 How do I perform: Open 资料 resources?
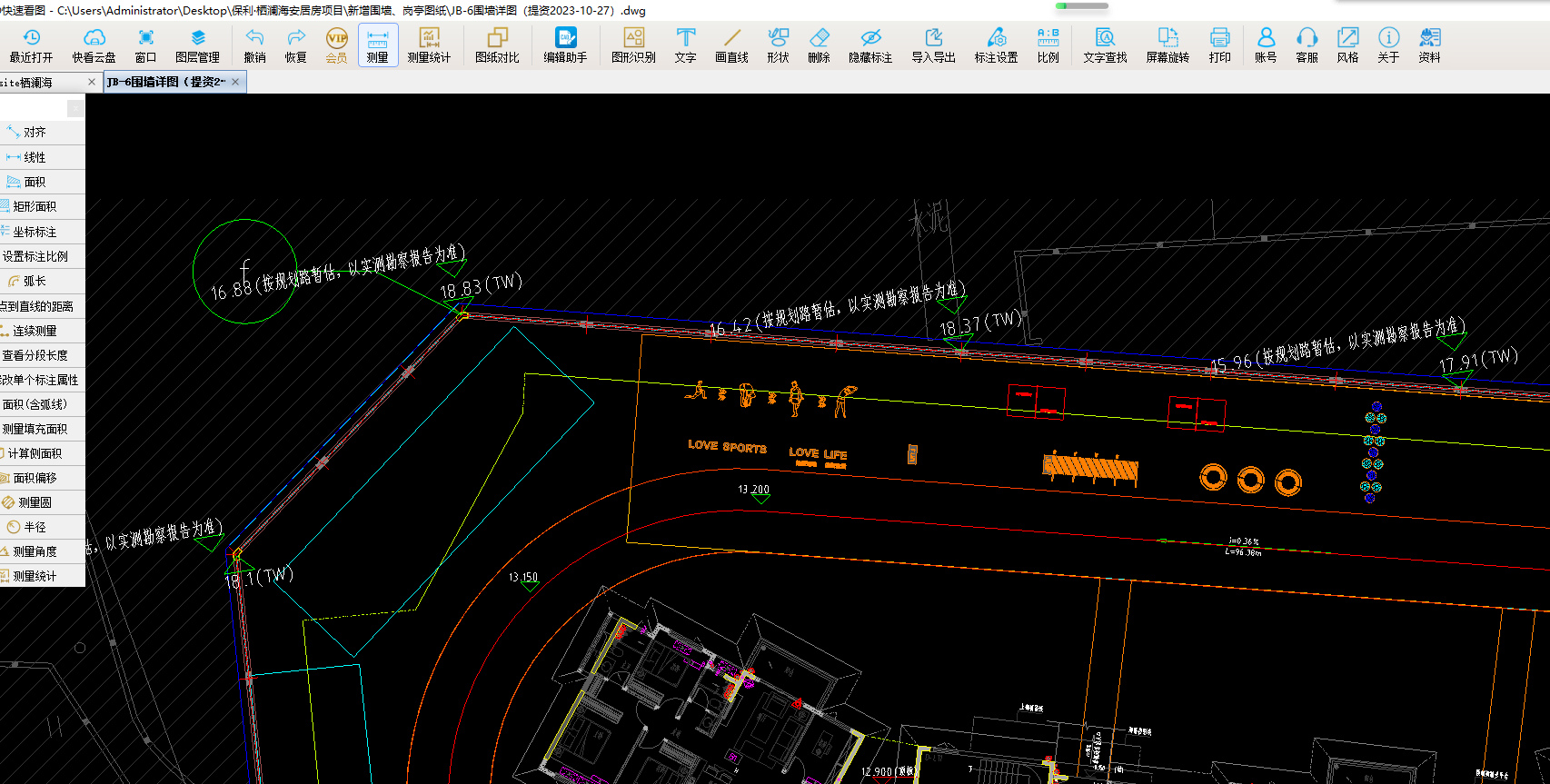coord(1430,45)
